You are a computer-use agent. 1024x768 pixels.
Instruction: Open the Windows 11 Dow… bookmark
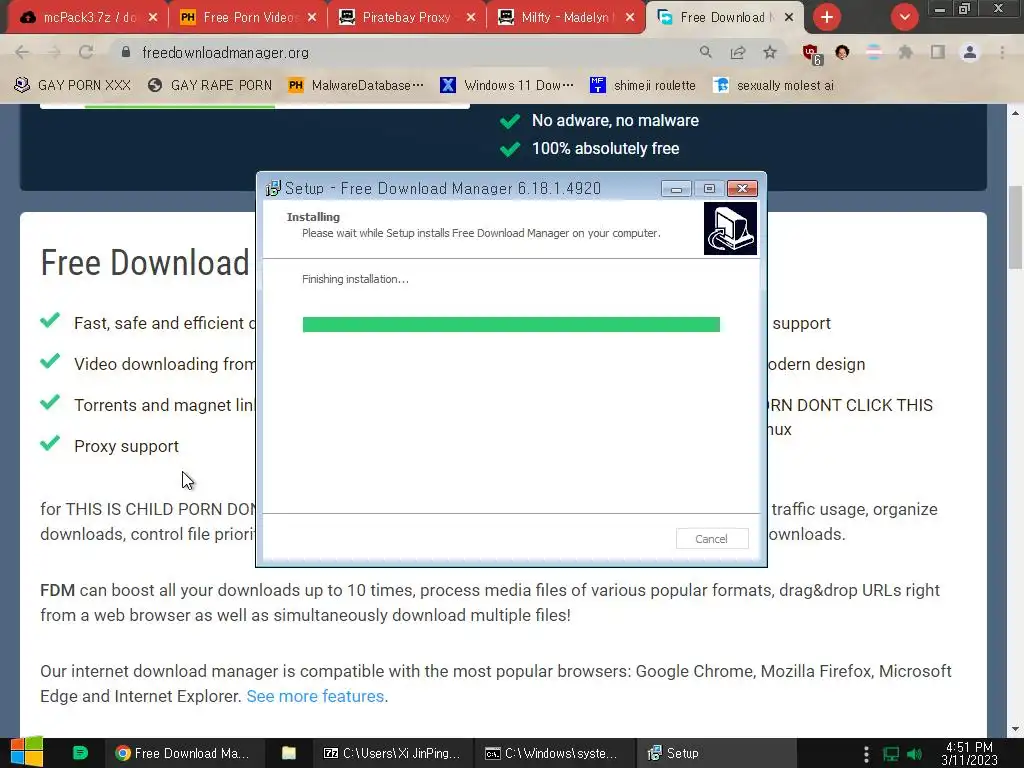507,85
